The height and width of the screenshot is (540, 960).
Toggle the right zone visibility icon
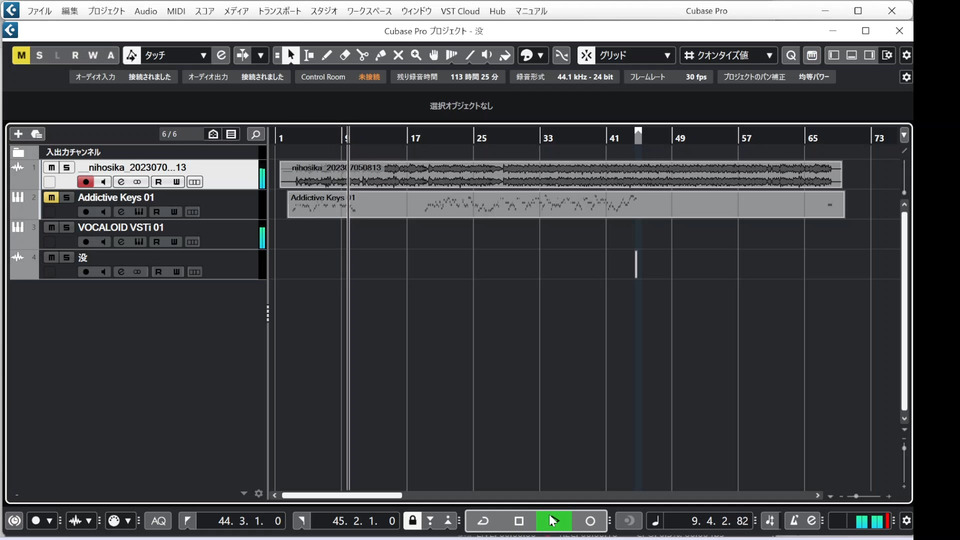coord(869,55)
